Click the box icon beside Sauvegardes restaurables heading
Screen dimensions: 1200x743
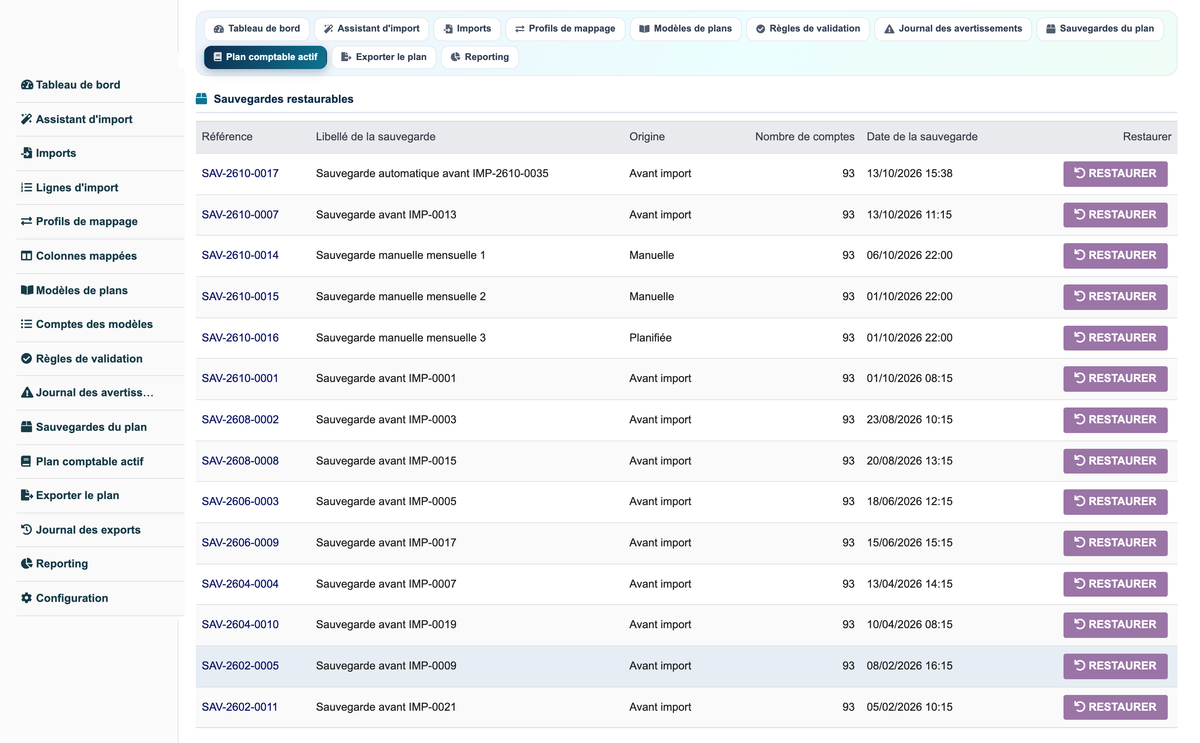pos(201,99)
